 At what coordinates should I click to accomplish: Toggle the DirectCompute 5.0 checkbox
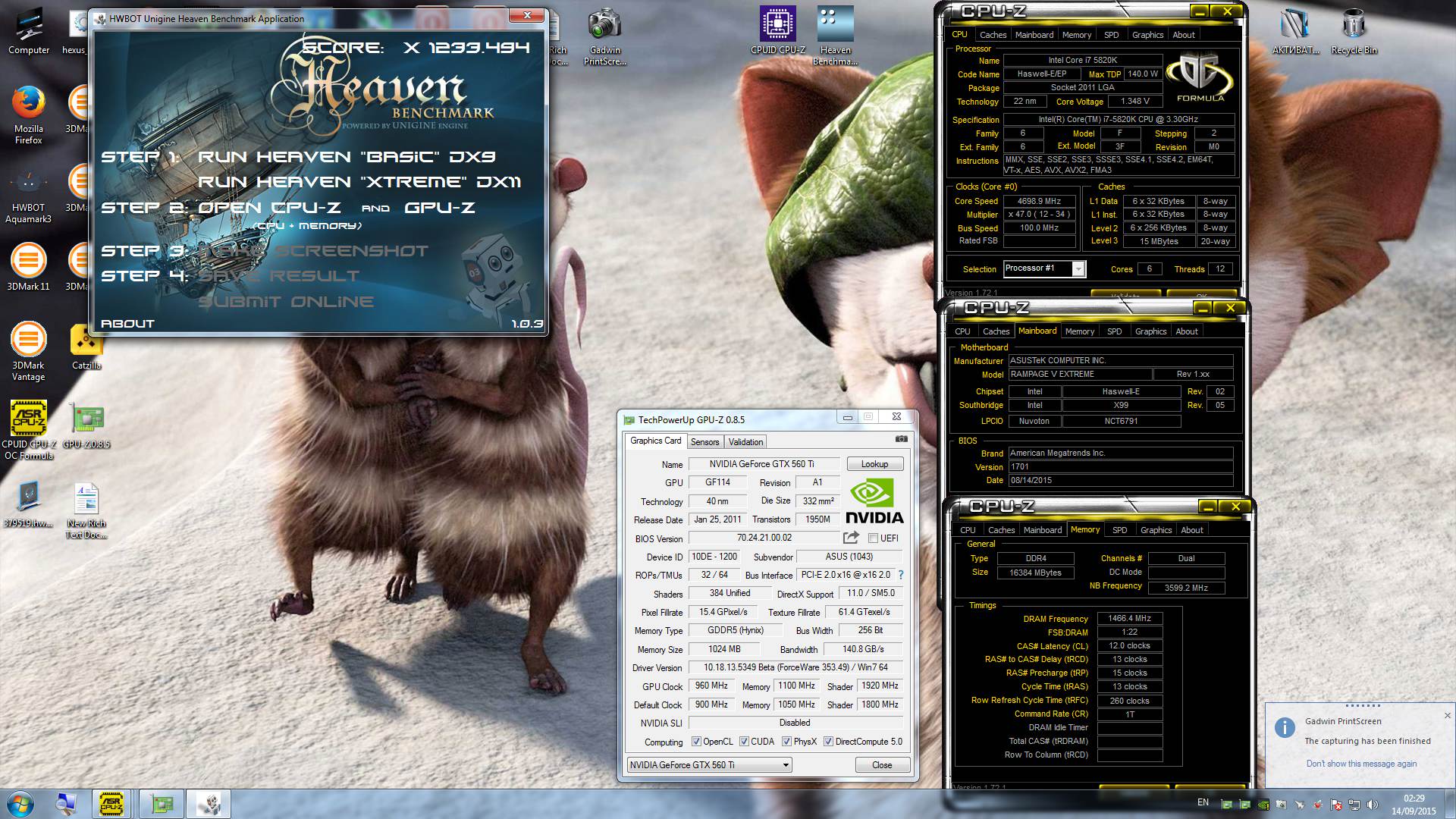point(828,742)
